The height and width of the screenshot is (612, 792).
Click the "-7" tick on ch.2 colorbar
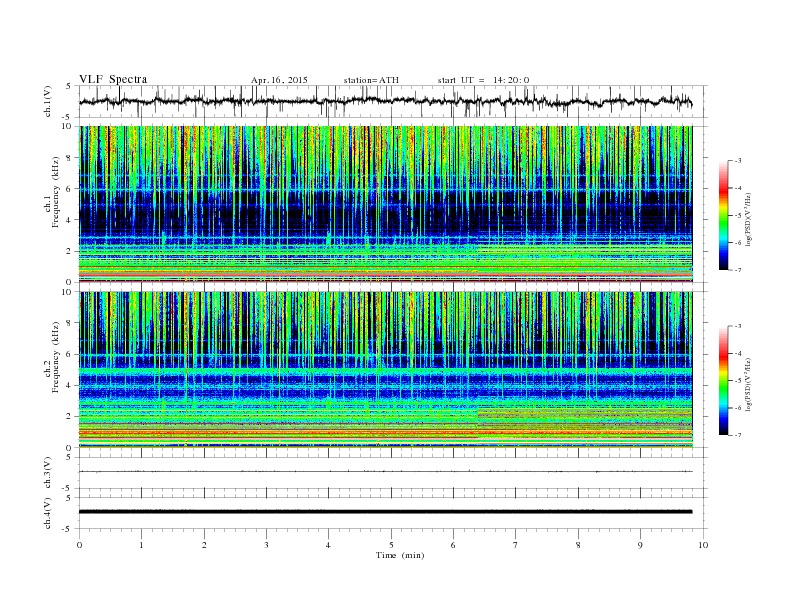tap(738, 435)
